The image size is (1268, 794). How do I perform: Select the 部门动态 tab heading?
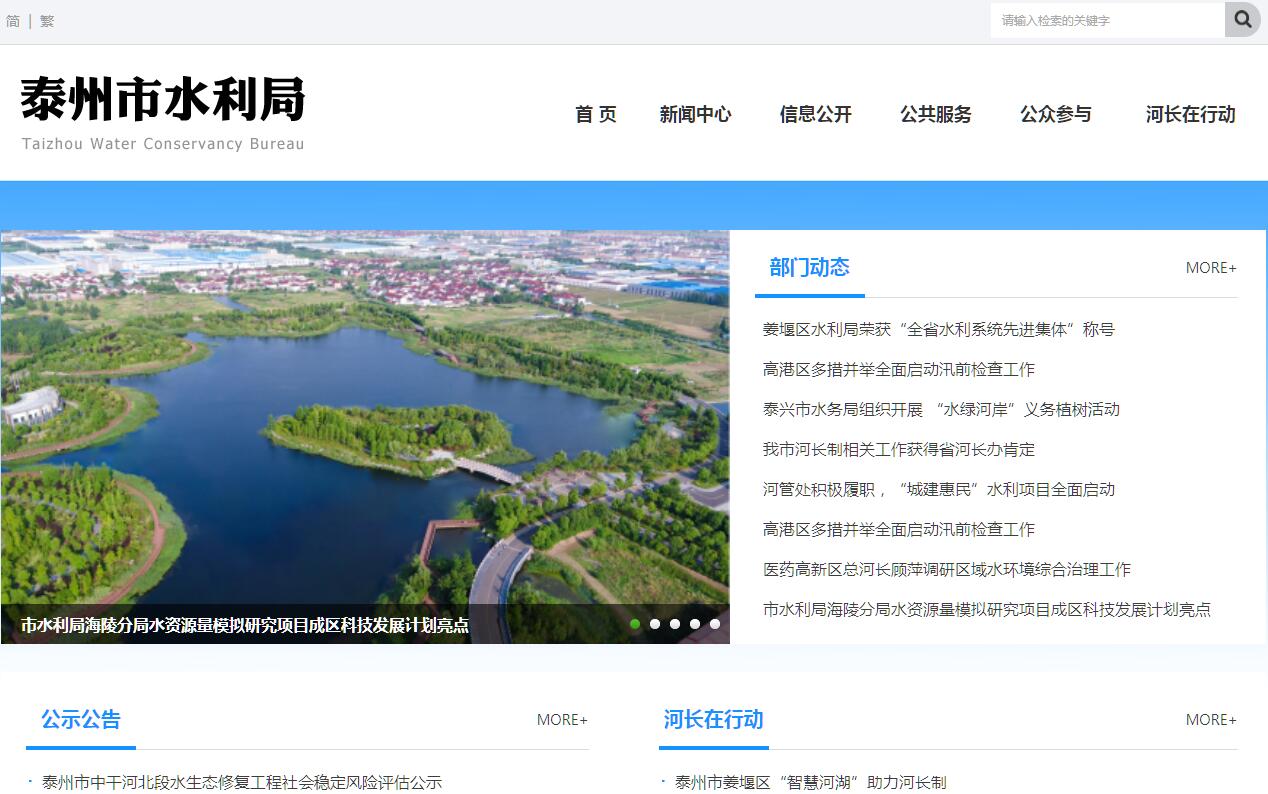click(x=809, y=268)
